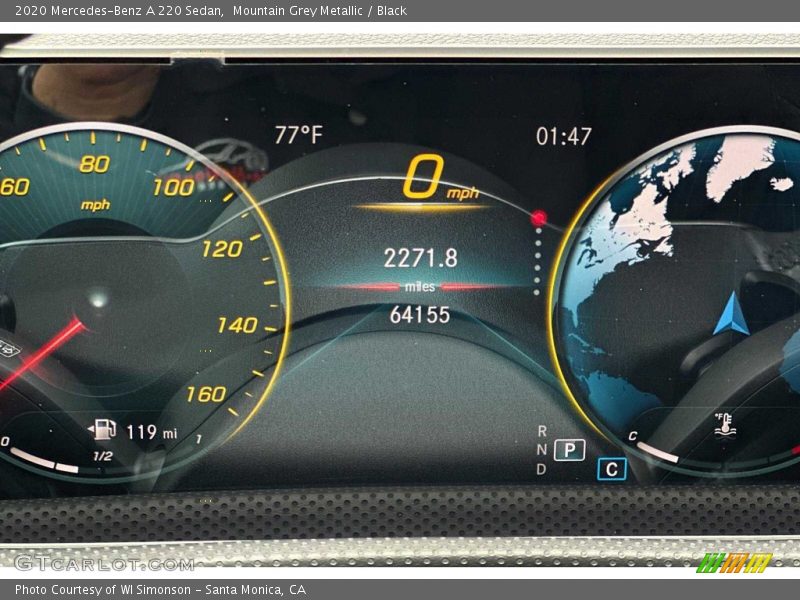Tap the fuel pump icon
This screenshot has width=800, height=600.
click(102, 430)
